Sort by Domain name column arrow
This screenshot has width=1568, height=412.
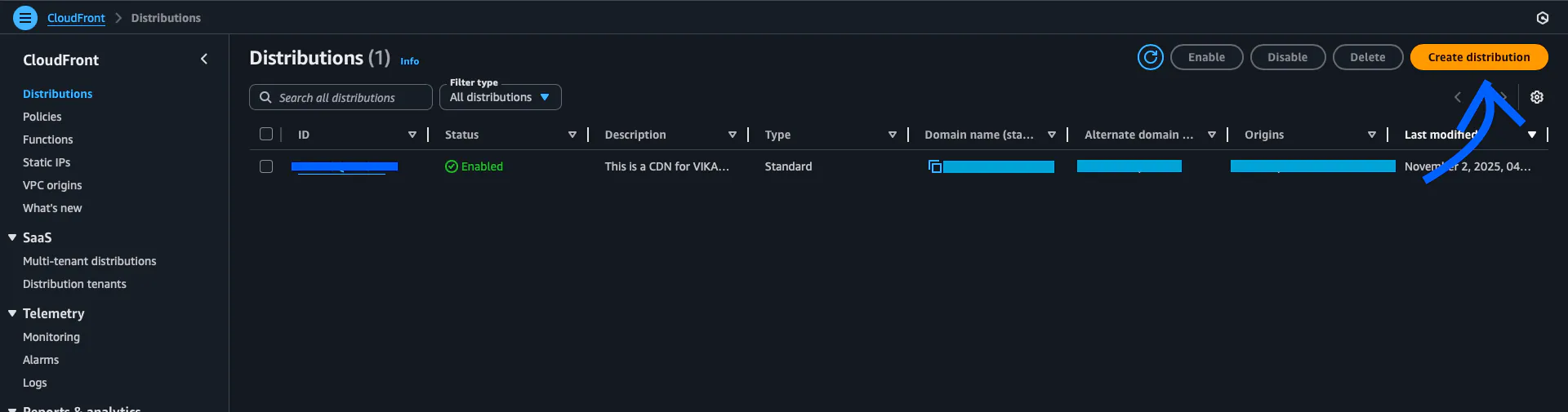click(x=1052, y=135)
